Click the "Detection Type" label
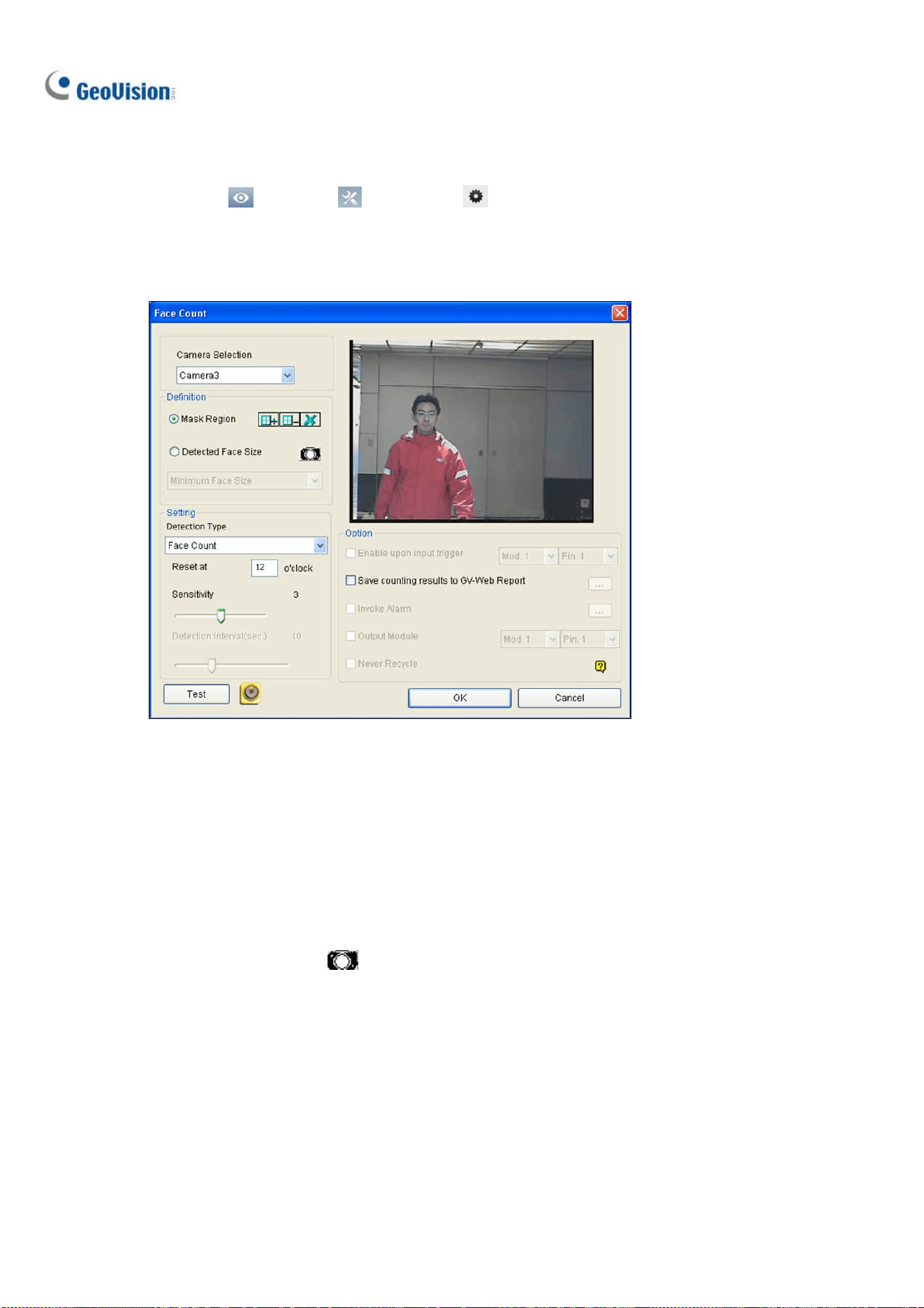This screenshot has width=924, height=1308. (x=196, y=527)
